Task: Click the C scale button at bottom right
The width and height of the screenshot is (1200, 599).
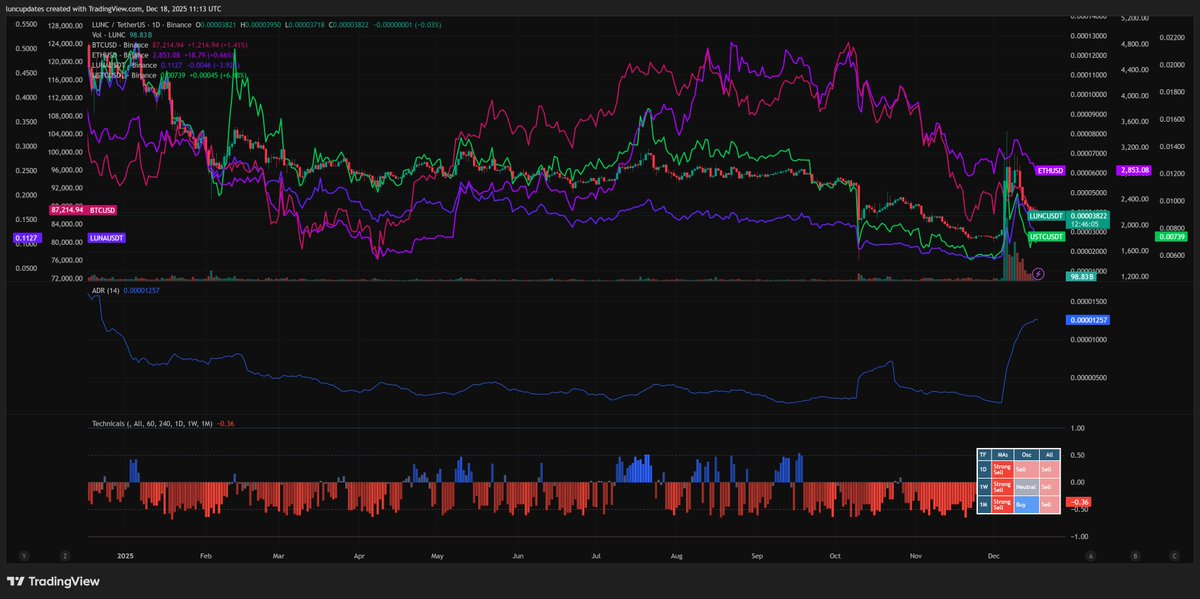Action: (1172, 555)
